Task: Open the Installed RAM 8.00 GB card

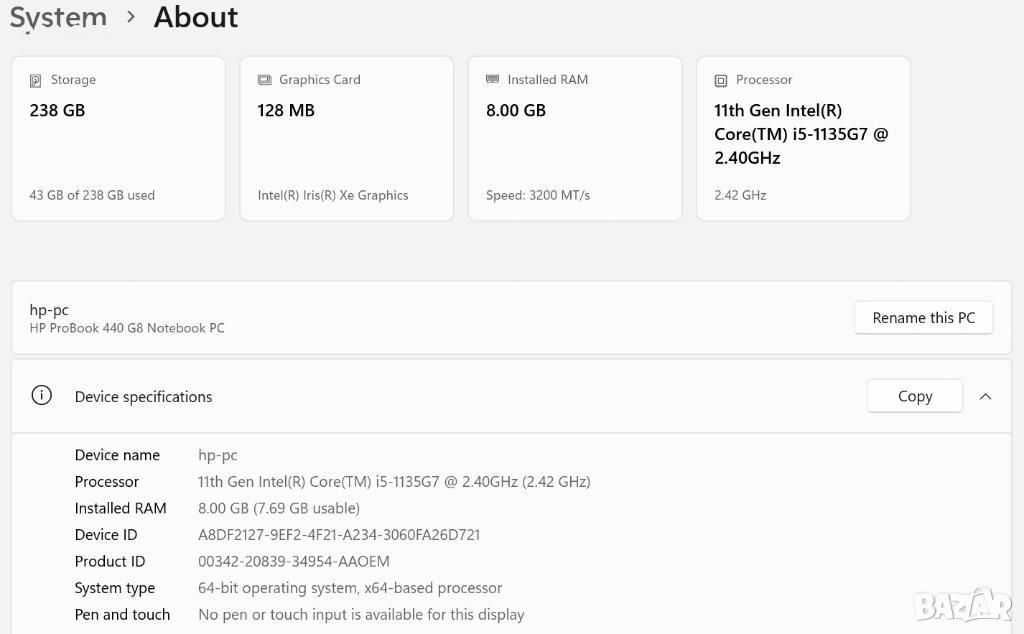Action: pyautogui.click(x=574, y=138)
